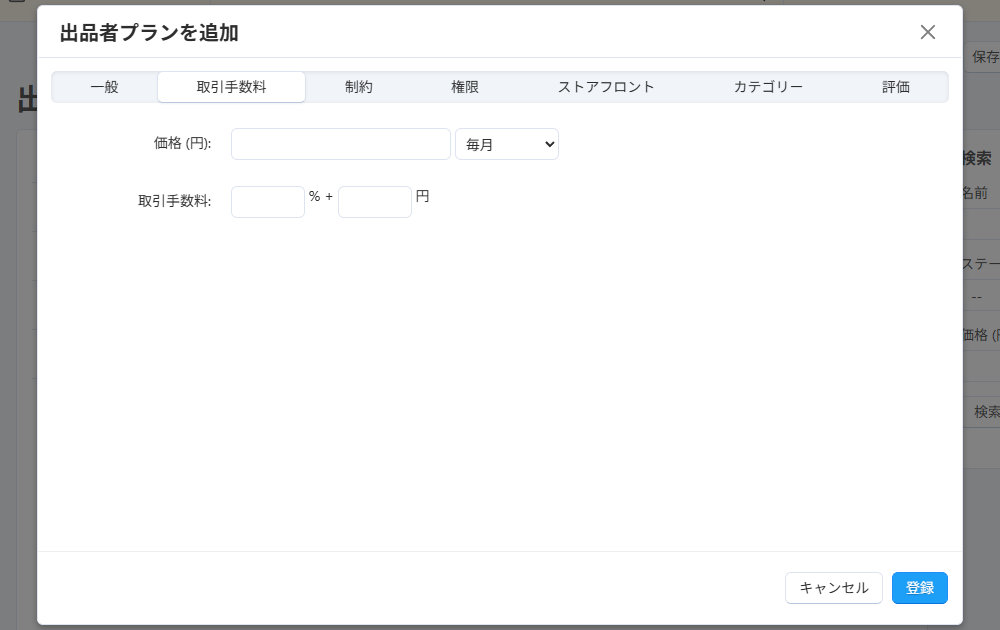This screenshot has width=1000, height=630.
Task: Focus the fixed yen fee input box
Action: click(375, 202)
